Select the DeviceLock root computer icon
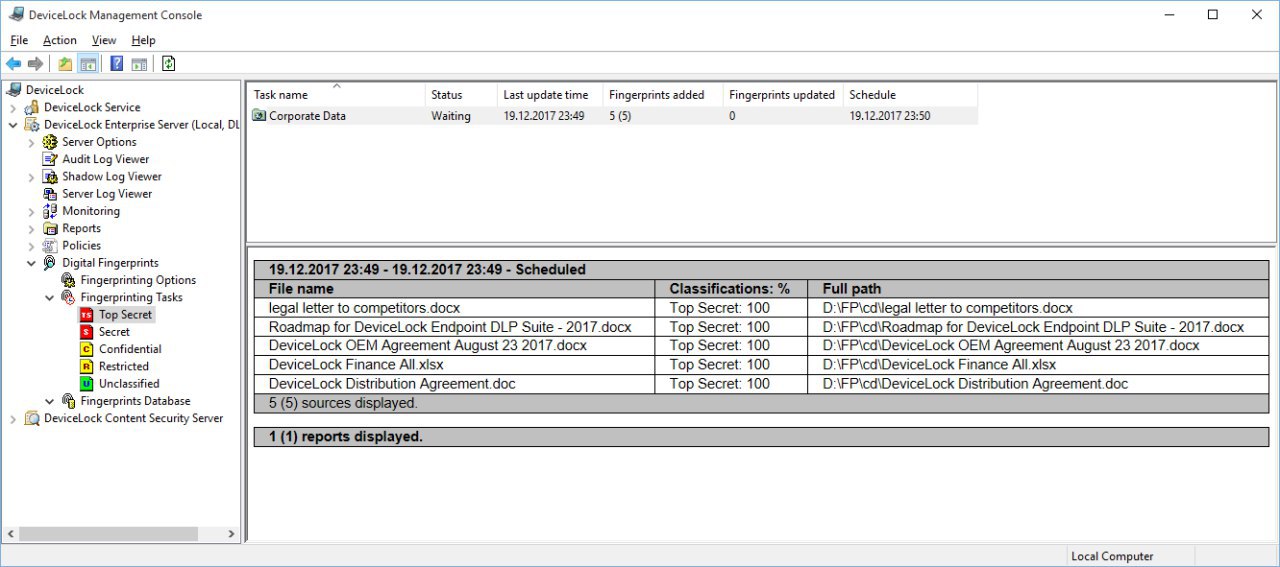Image resolution: width=1280 pixels, height=567 pixels. pyautogui.click(x=14, y=90)
